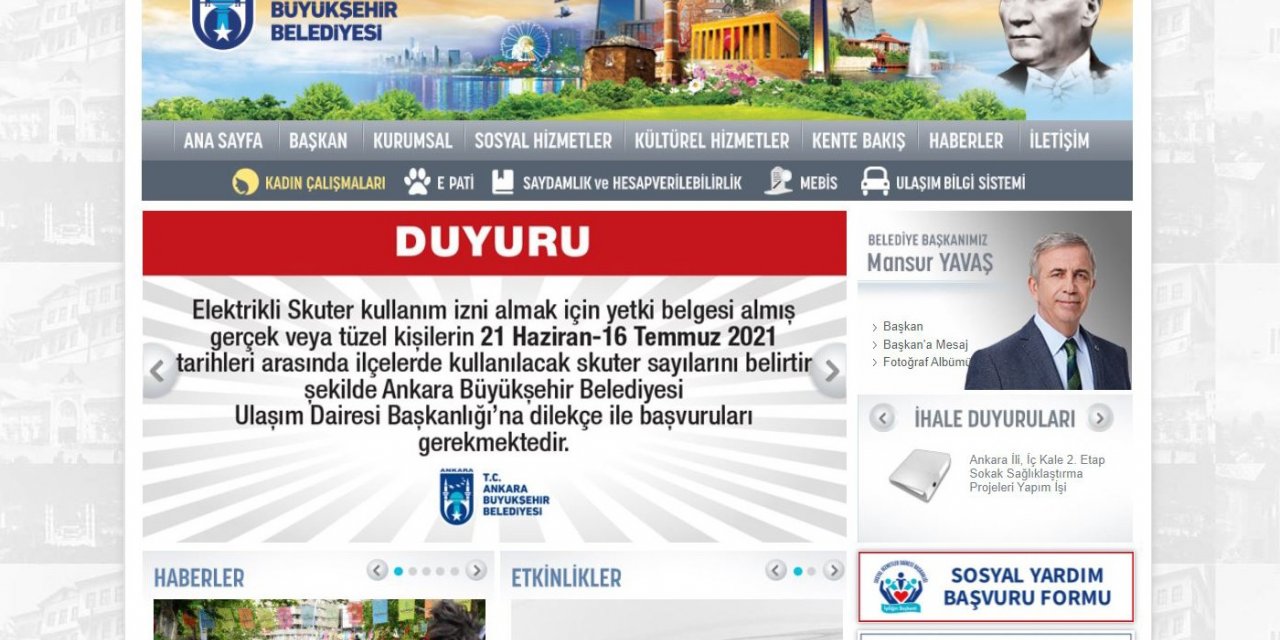Open İLETİŞİM menu item
Viewport: 1280px width, 640px height.
click(1059, 141)
